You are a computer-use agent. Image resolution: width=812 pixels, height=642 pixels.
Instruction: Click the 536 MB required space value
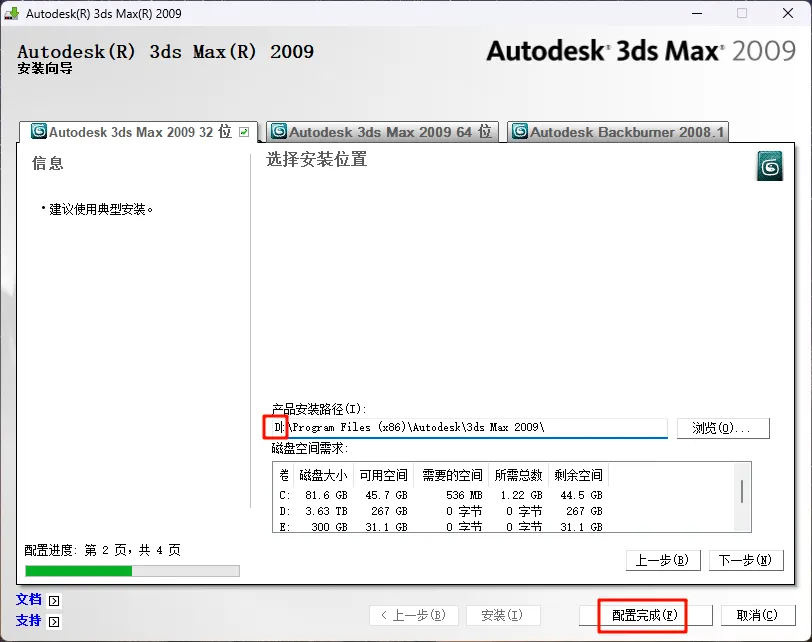[x=464, y=495]
